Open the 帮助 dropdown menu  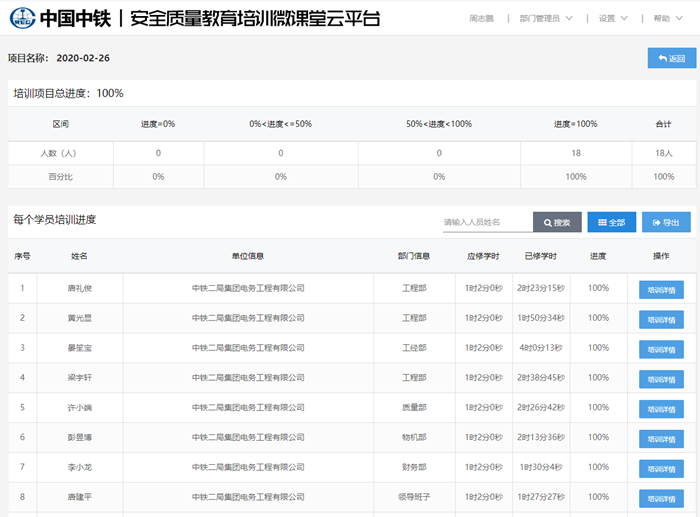(x=667, y=18)
